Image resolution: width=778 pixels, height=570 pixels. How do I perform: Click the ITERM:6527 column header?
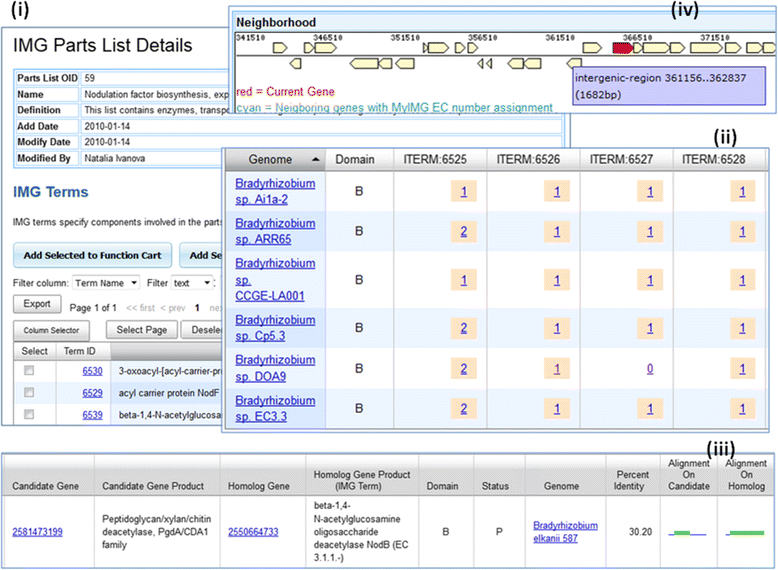pyautogui.click(x=626, y=159)
